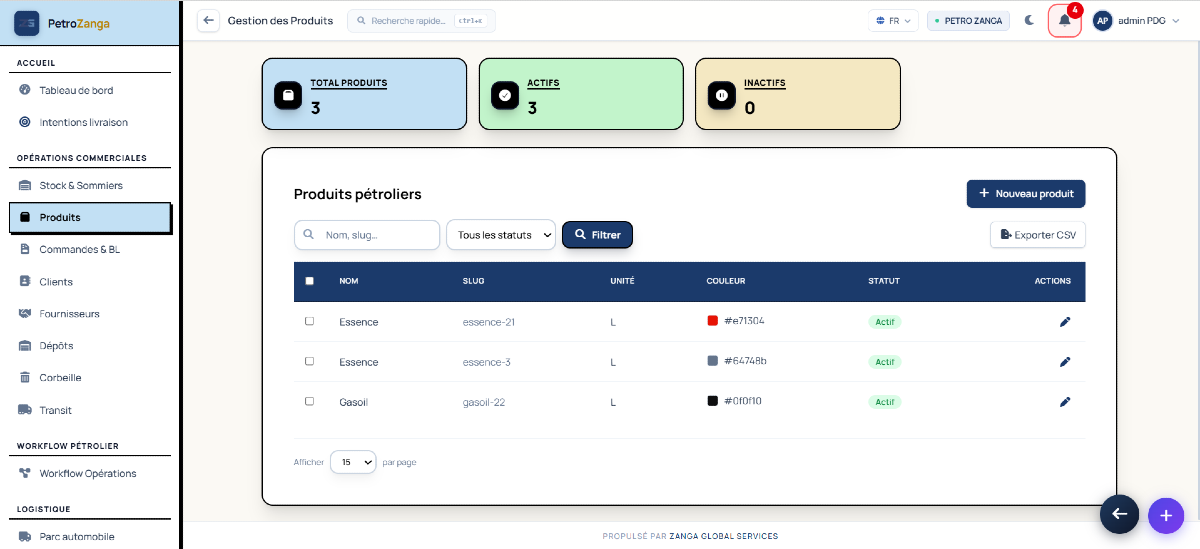Toggle dark mode moon icon
1200x549 pixels.
point(1029,21)
